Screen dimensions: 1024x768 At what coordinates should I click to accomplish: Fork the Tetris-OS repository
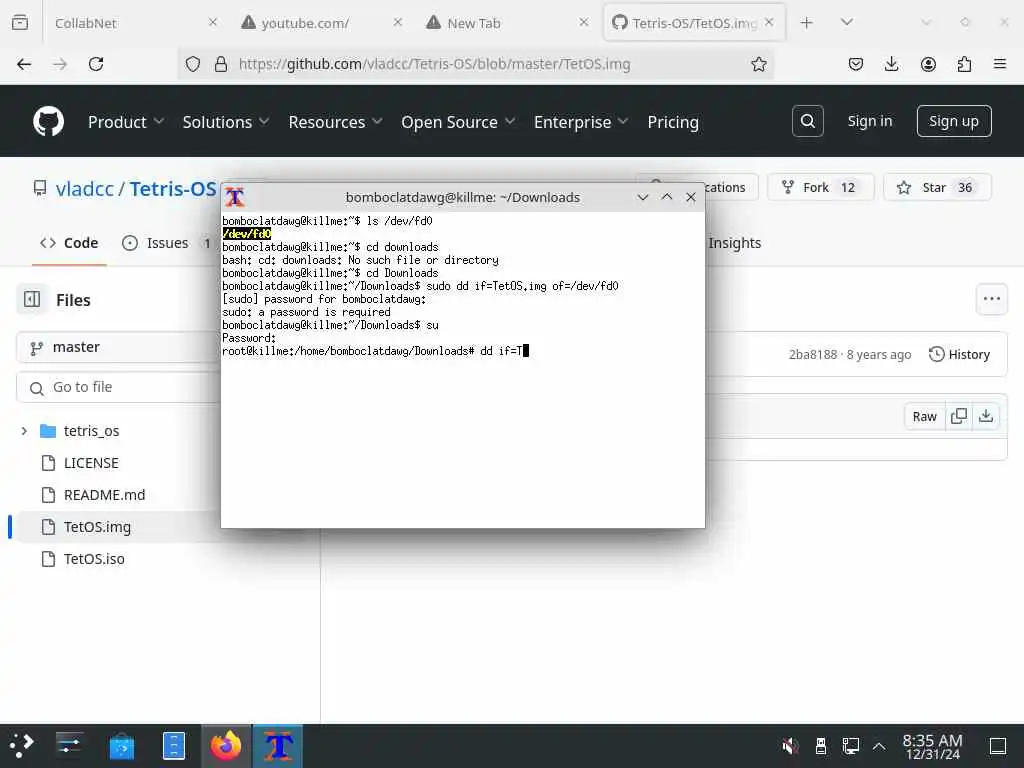click(820, 187)
